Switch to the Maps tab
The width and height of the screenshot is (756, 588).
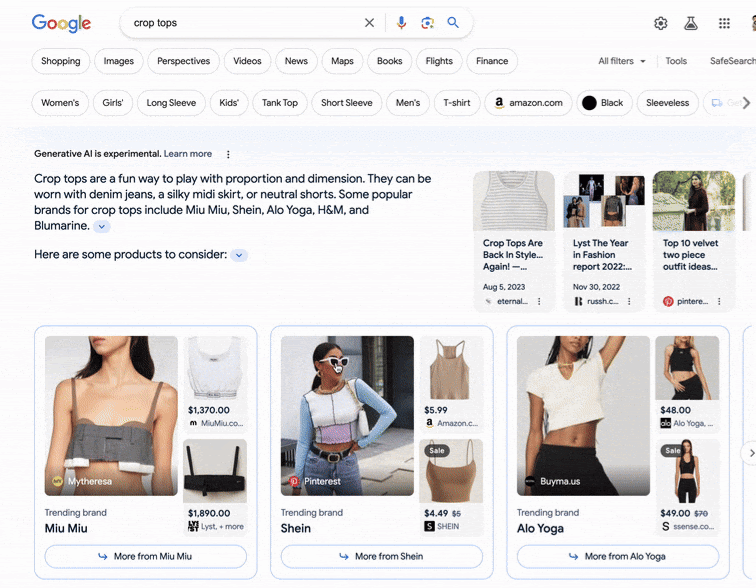pyautogui.click(x=342, y=61)
